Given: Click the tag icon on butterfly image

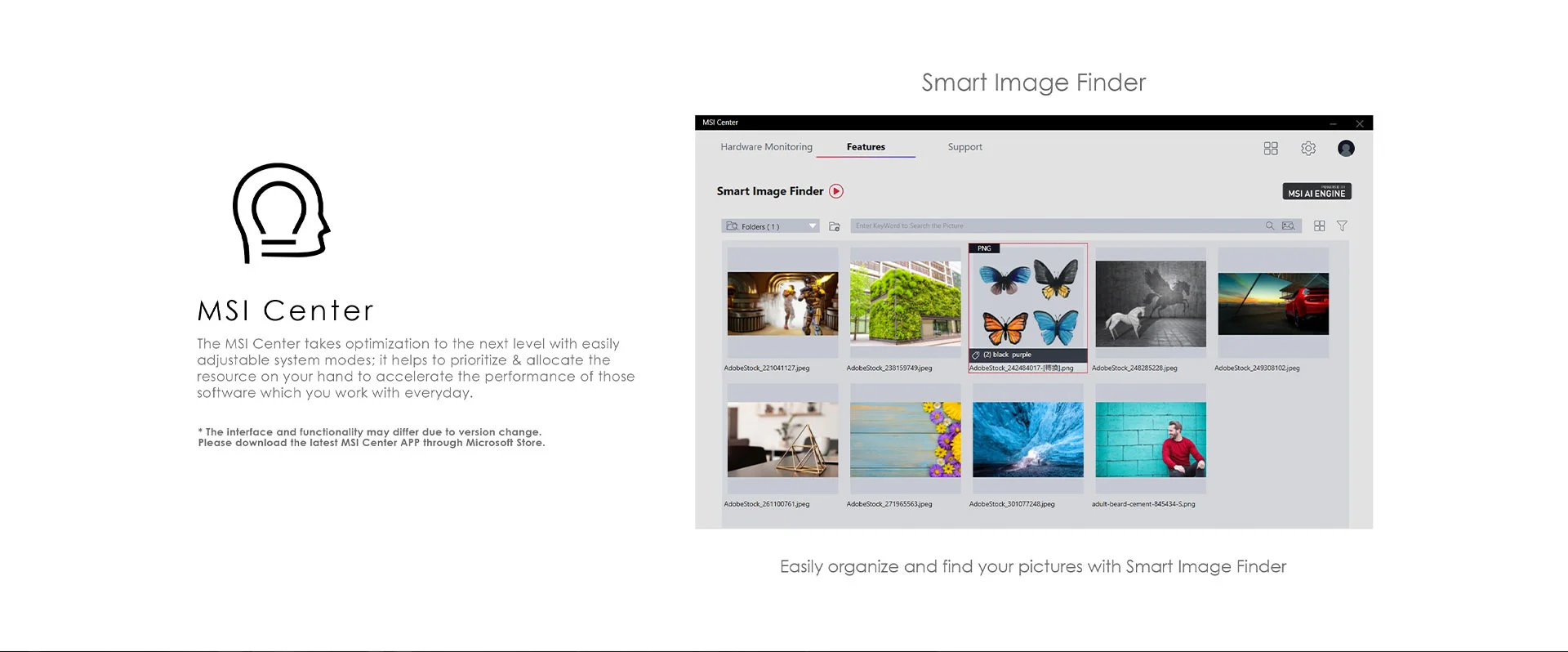Looking at the screenshot, I should (x=976, y=355).
